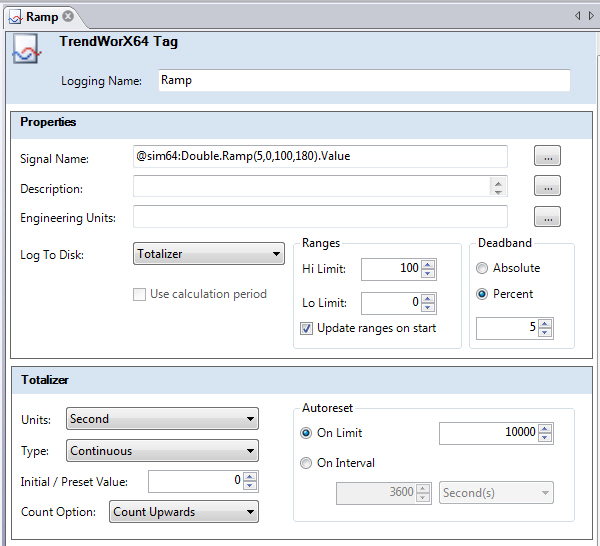Increment Hi Limit with up arrow
Image resolution: width=600 pixels, height=546 pixels.
click(x=428, y=264)
